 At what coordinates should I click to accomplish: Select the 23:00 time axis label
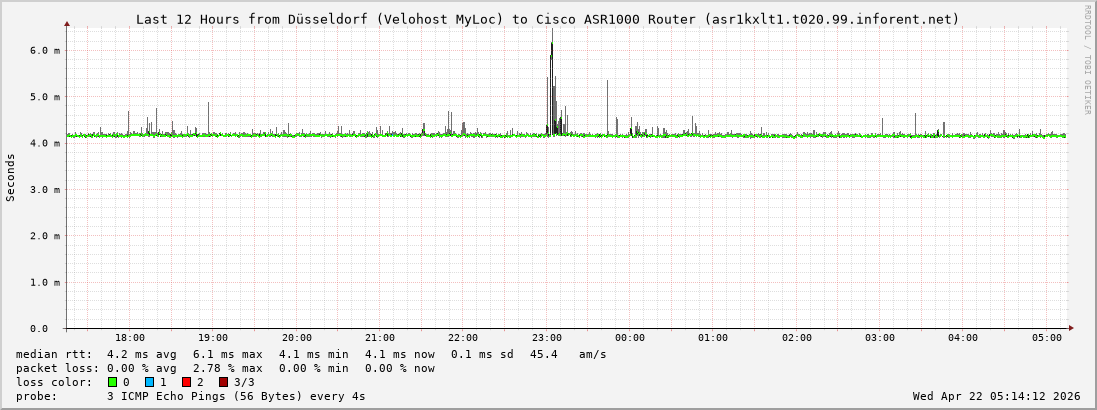click(546, 338)
